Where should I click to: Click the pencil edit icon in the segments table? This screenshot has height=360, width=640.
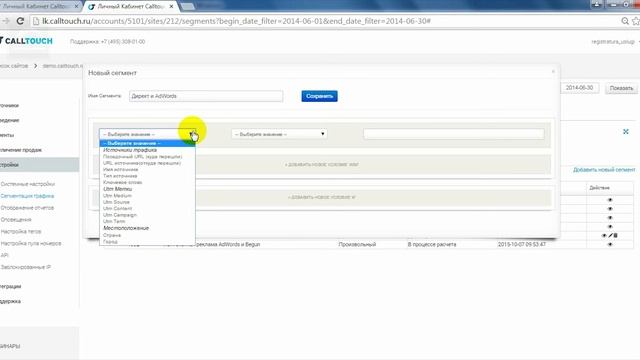point(610,236)
